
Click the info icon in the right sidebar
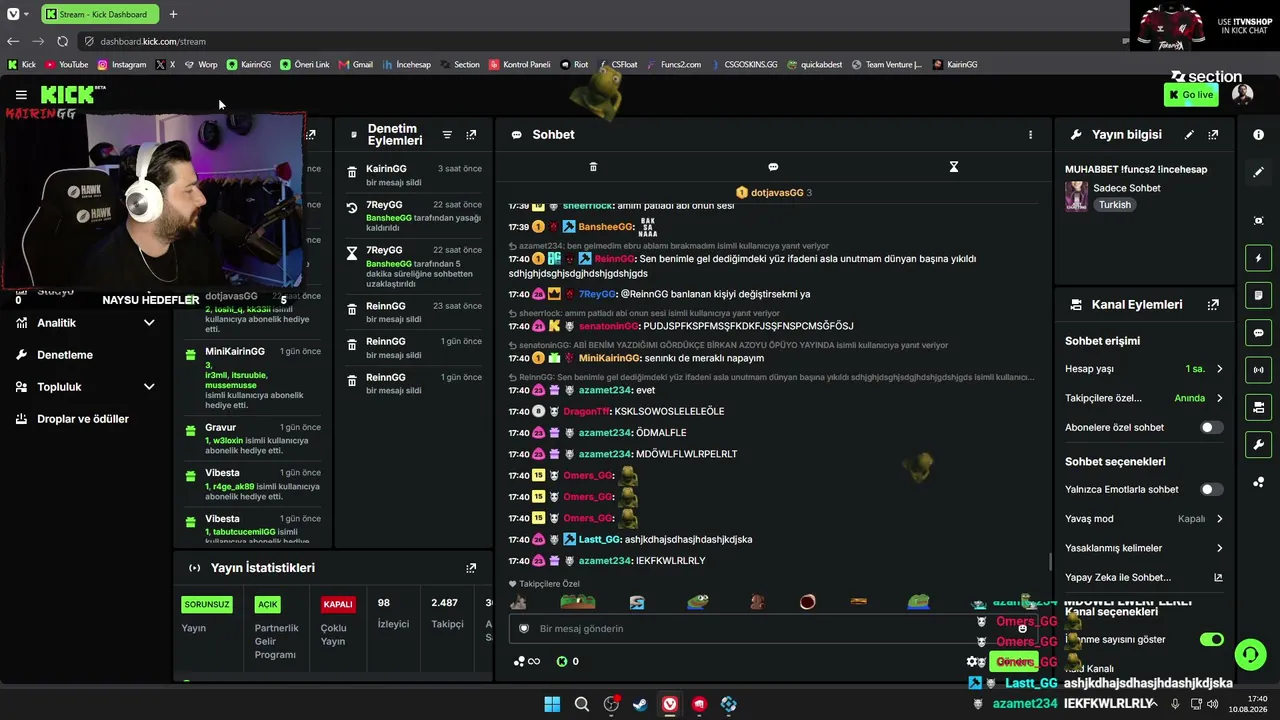[1258, 134]
